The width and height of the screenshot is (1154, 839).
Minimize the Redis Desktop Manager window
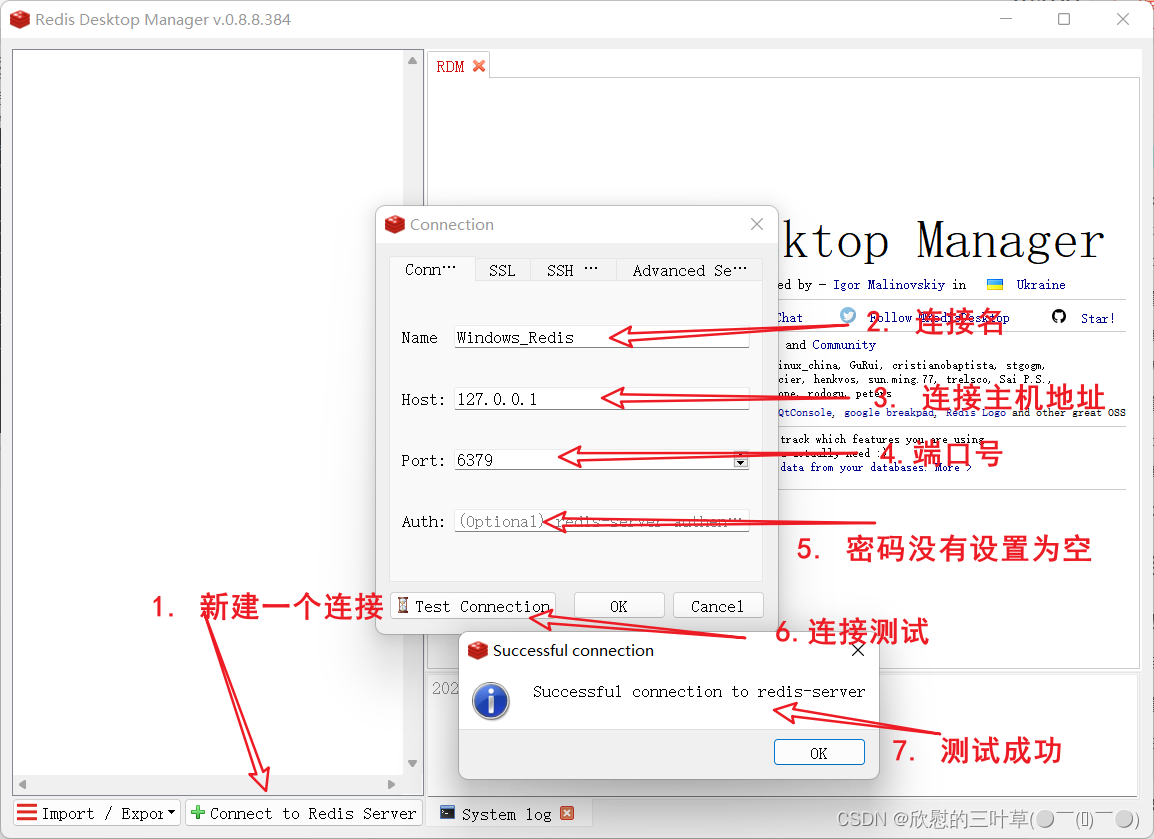(x=1006, y=19)
